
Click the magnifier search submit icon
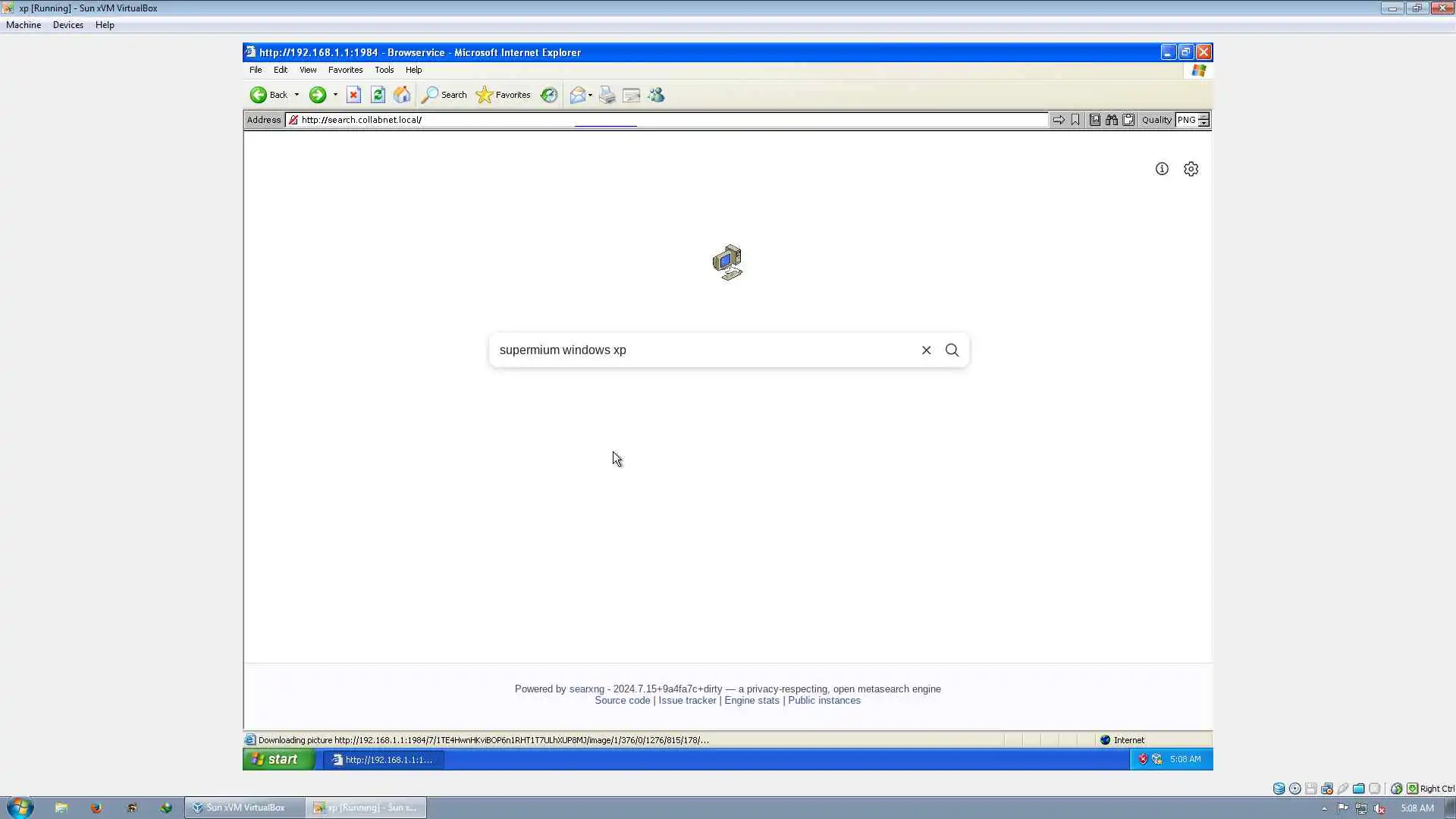pyautogui.click(x=952, y=350)
